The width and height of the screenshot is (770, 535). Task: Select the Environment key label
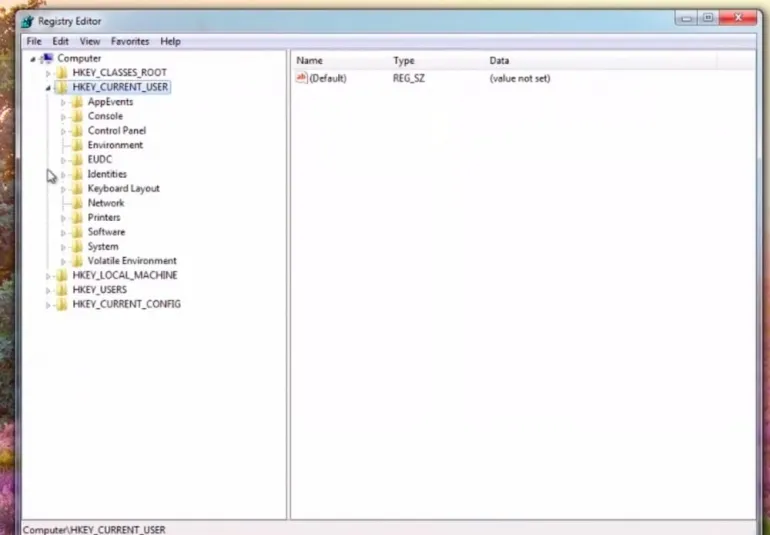115,145
